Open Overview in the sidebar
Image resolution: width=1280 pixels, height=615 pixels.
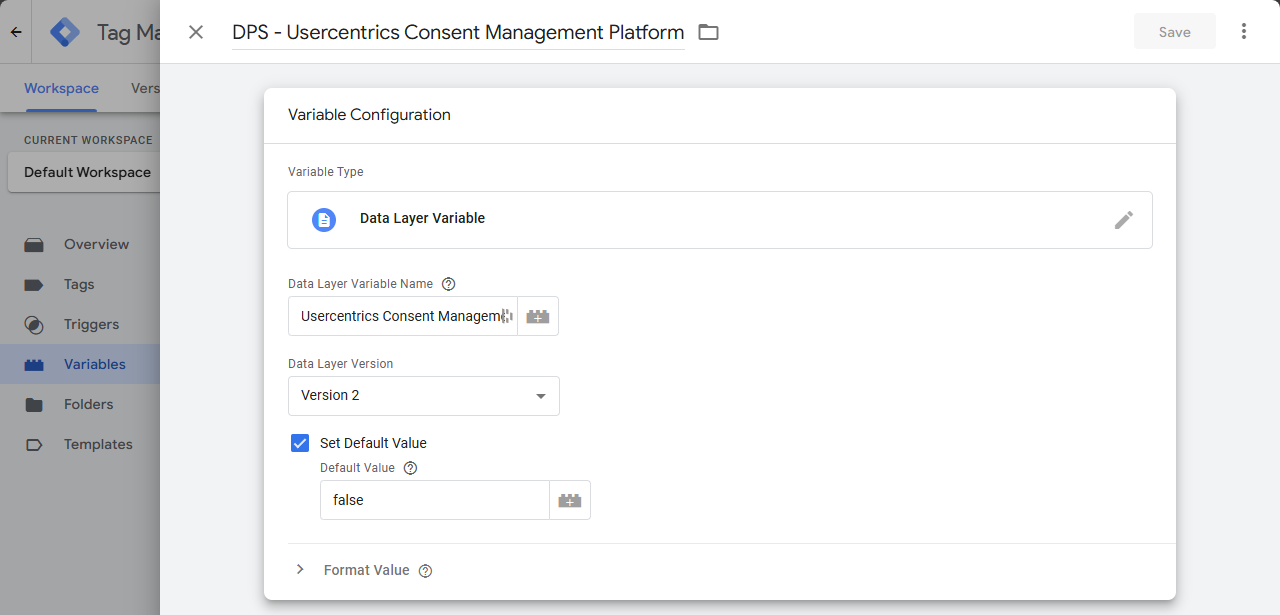click(x=80, y=244)
